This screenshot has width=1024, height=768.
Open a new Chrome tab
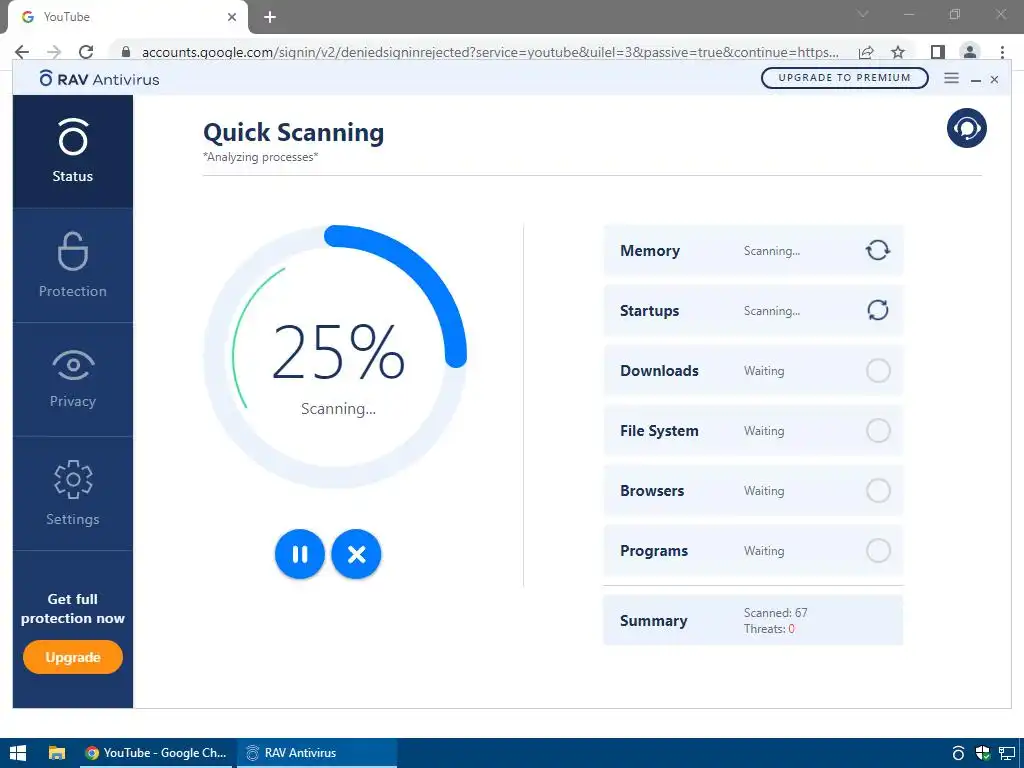pos(270,17)
